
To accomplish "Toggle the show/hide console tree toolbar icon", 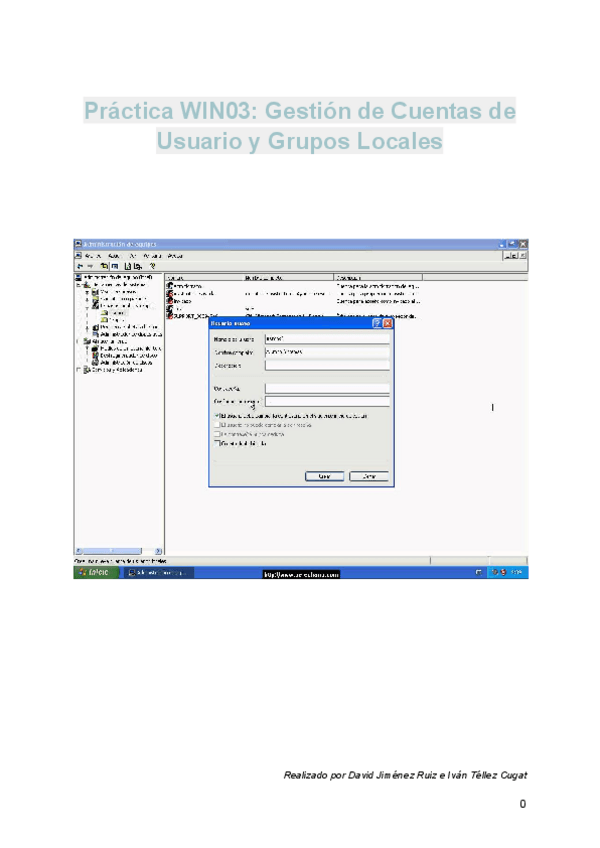I will [x=114, y=266].
